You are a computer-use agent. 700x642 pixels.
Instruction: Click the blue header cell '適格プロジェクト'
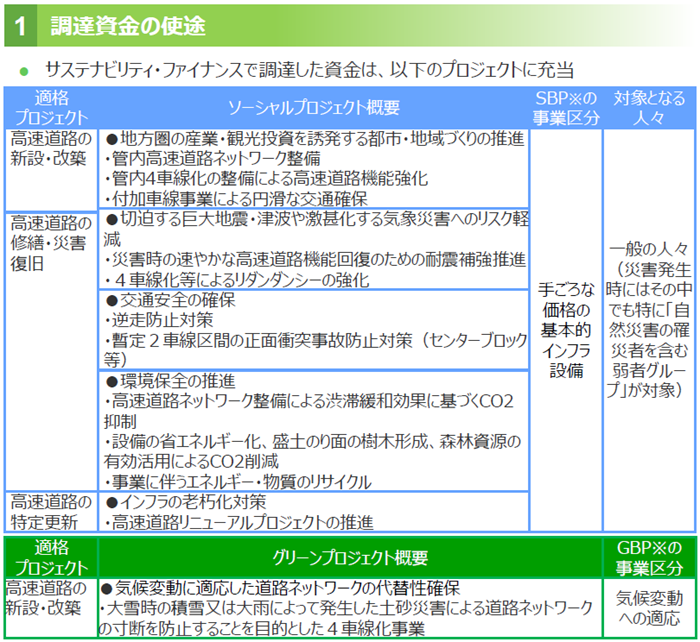tap(51, 108)
